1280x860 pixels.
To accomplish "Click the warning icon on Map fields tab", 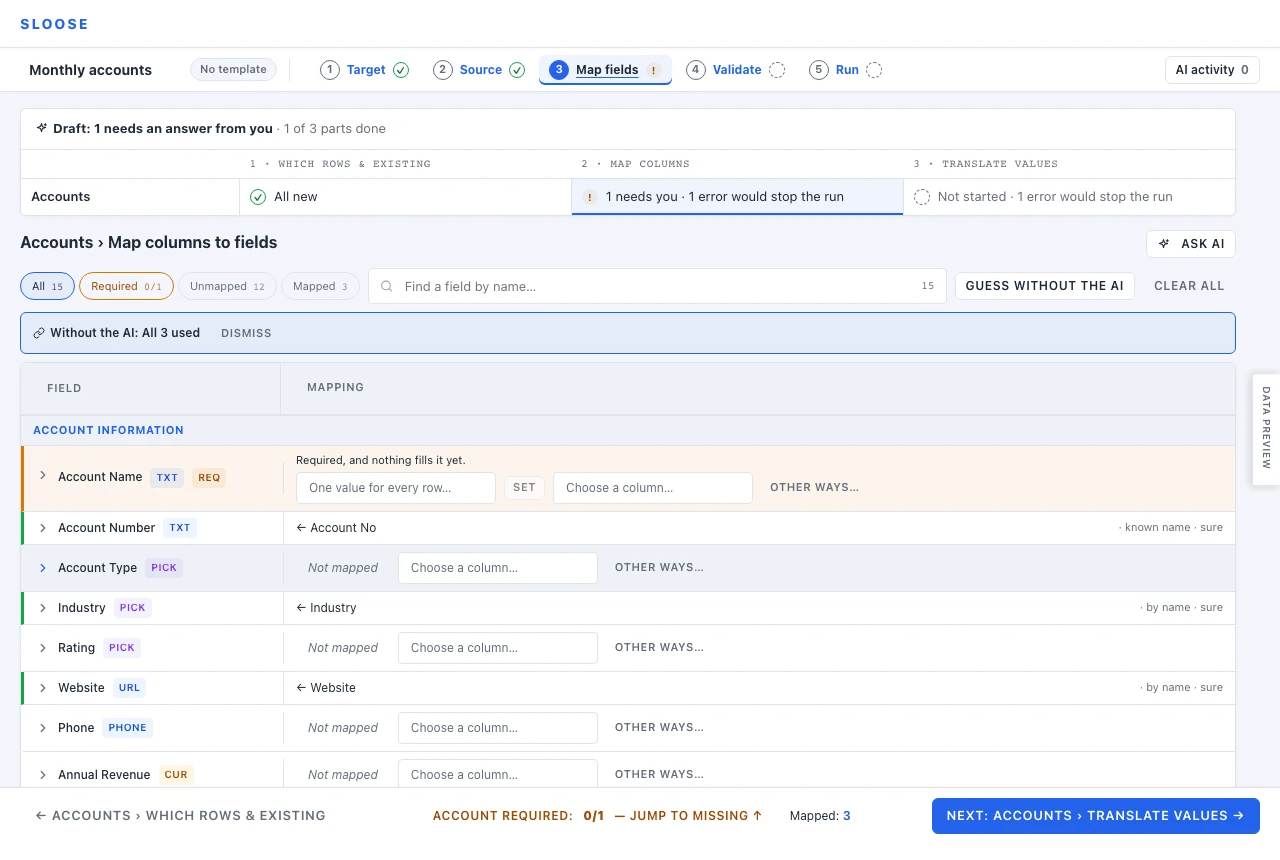I will click(654, 70).
